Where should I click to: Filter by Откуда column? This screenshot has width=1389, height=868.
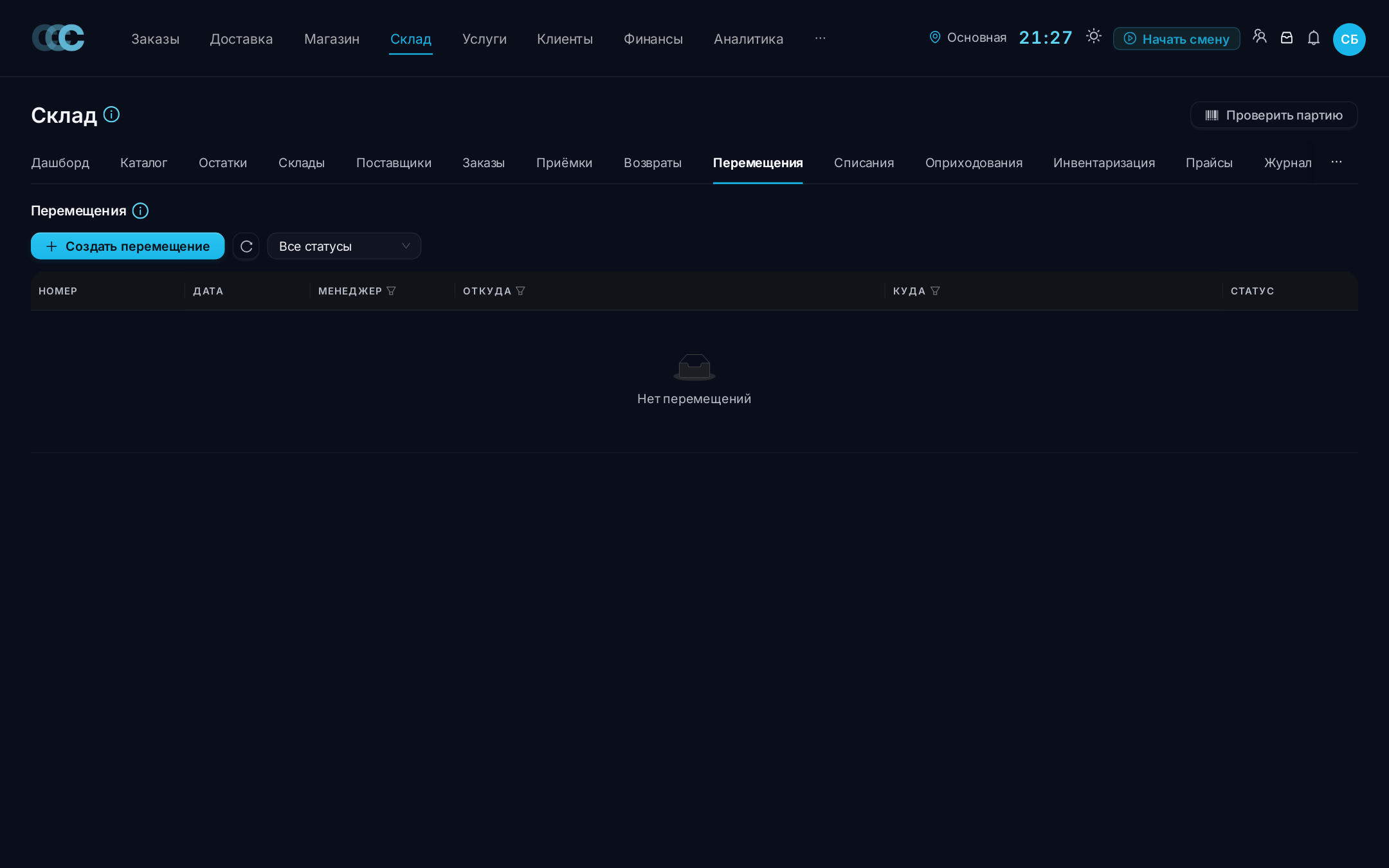(x=521, y=291)
